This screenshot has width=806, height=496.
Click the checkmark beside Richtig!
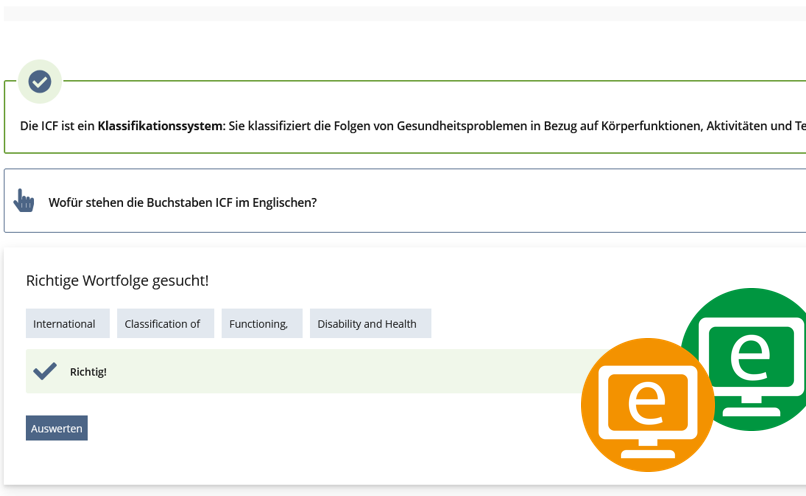[x=44, y=371]
